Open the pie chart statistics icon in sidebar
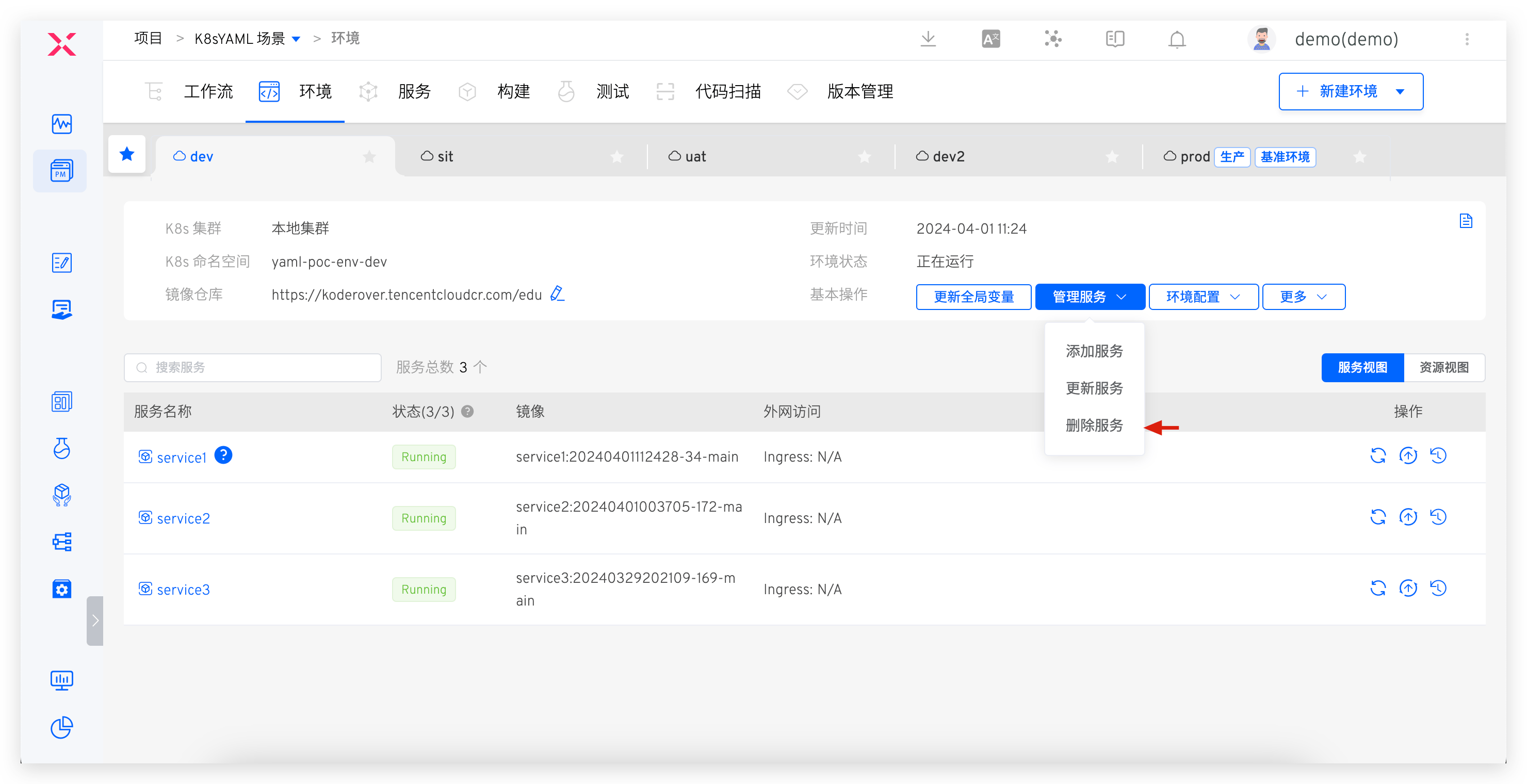 pyautogui.click(x=62, y=728)
